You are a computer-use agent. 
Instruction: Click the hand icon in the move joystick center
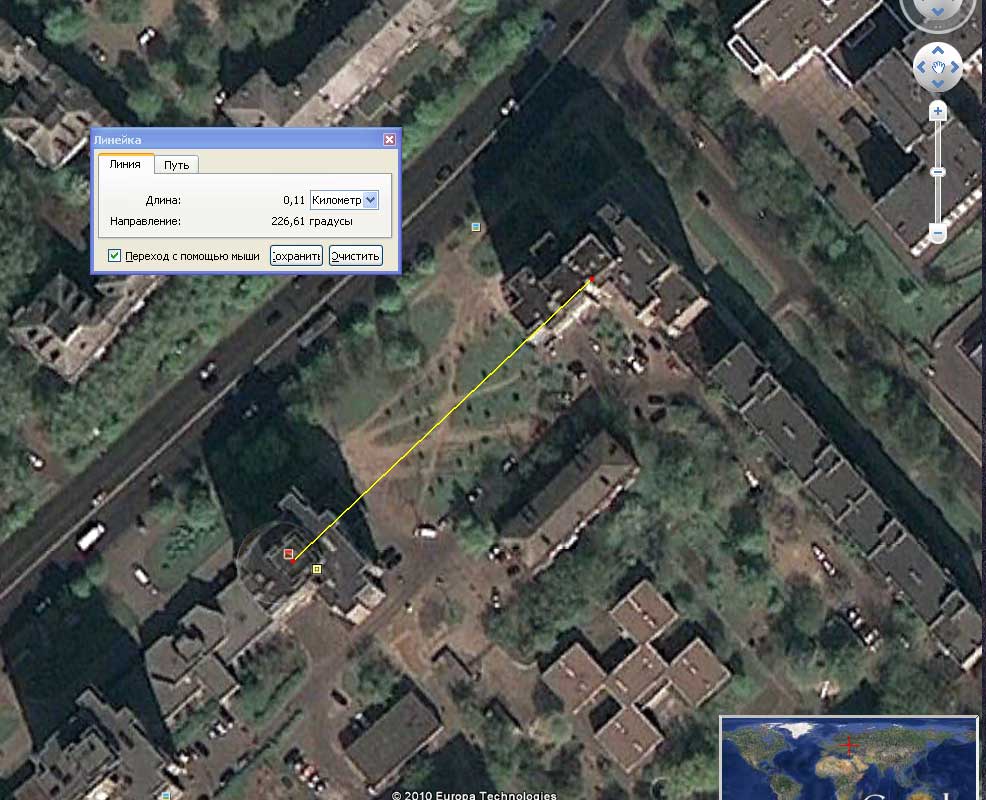point(938,69)
